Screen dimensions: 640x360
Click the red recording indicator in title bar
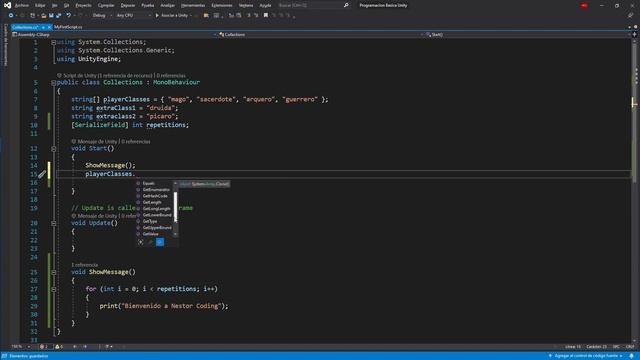pos(584,5)
